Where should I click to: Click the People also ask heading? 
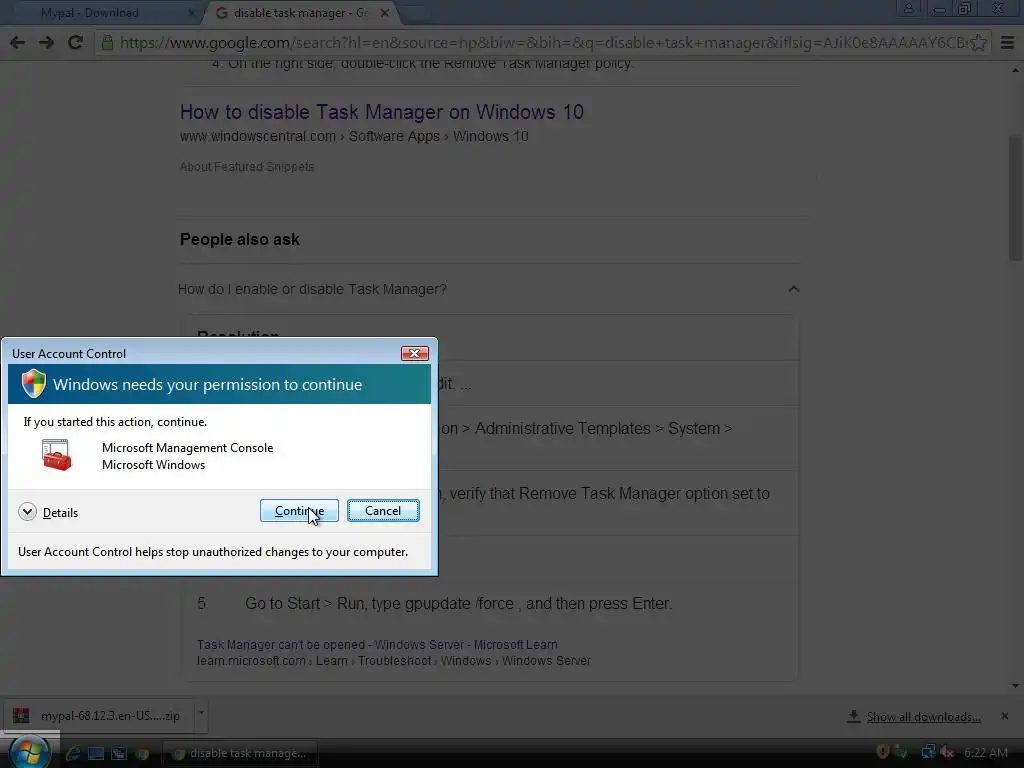[x=240, y=239]
